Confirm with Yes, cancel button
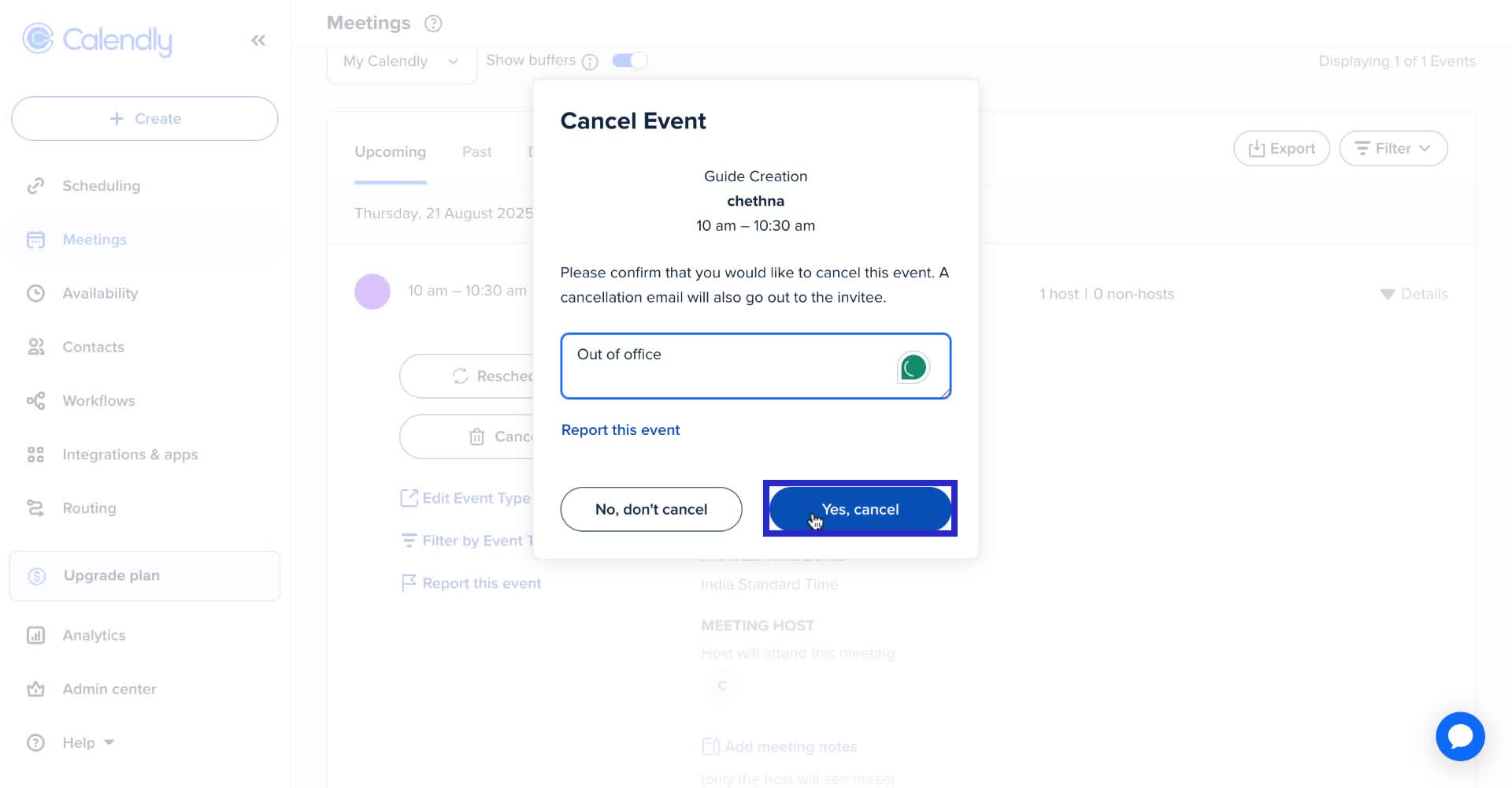 859,509
